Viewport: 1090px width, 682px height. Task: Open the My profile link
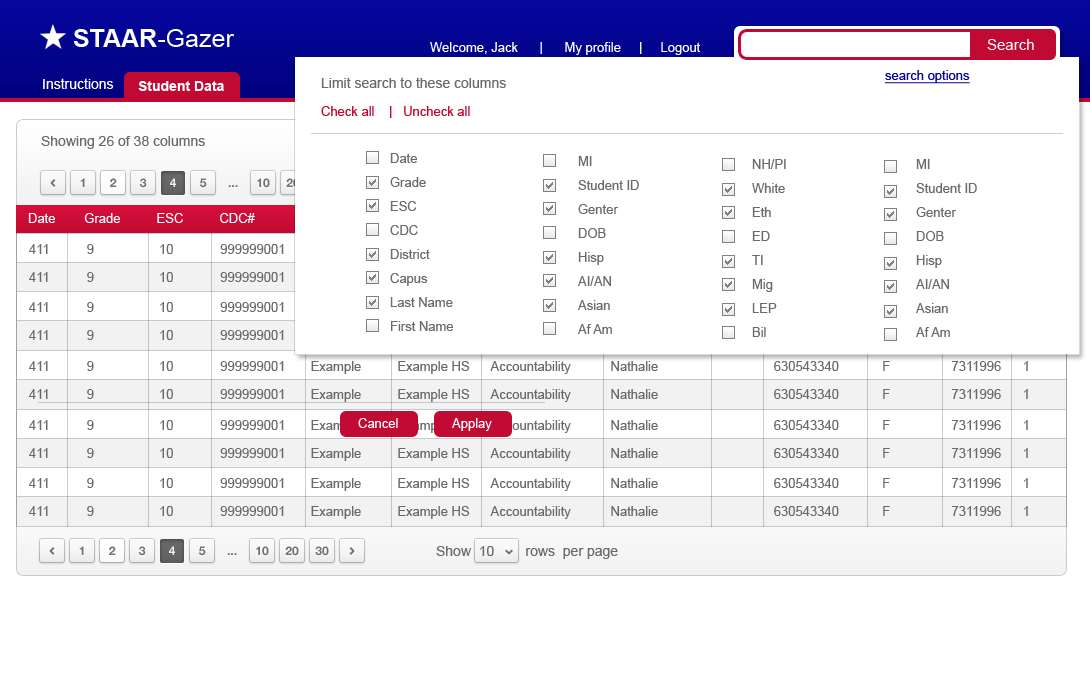(592, 48)
